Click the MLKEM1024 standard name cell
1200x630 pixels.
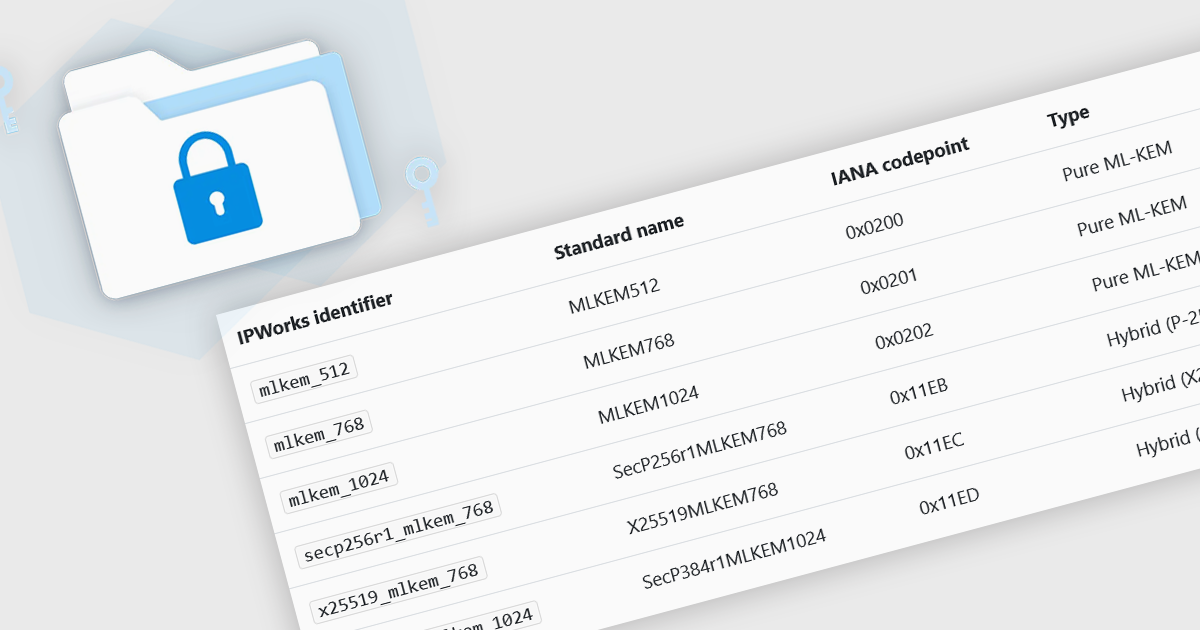click(648, 404)
